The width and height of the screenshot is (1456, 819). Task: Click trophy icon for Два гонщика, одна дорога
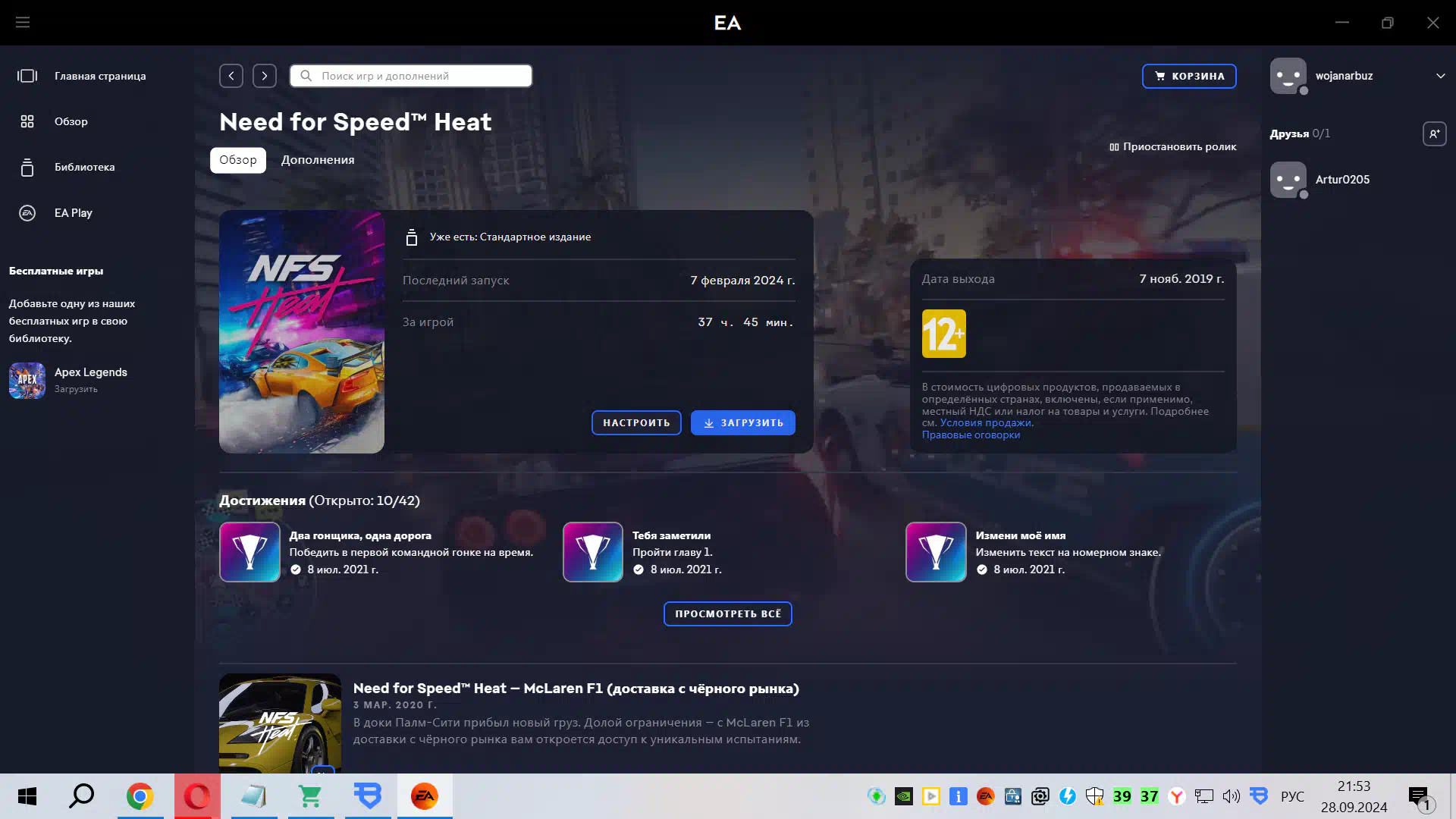coord(250,552)
